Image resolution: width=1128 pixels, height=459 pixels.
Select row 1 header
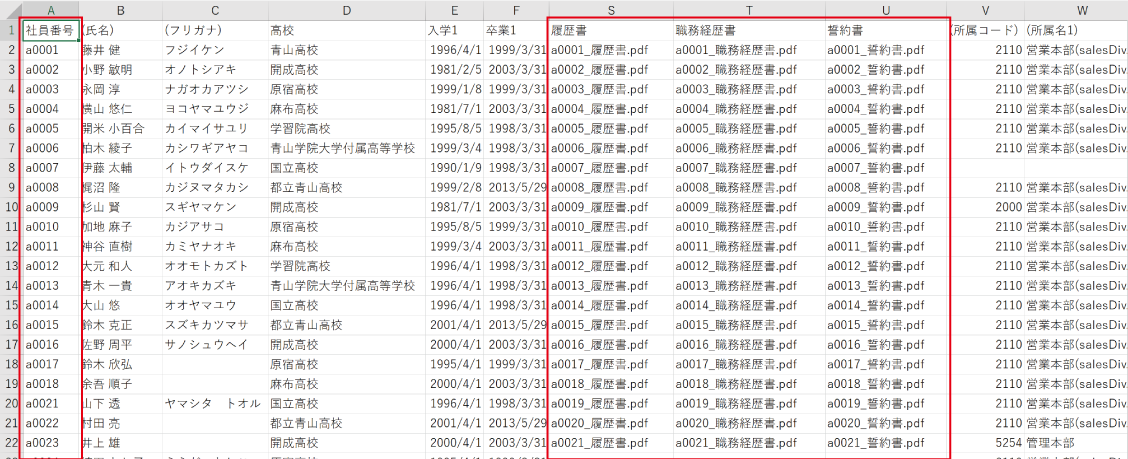click(x=9, y=30)
